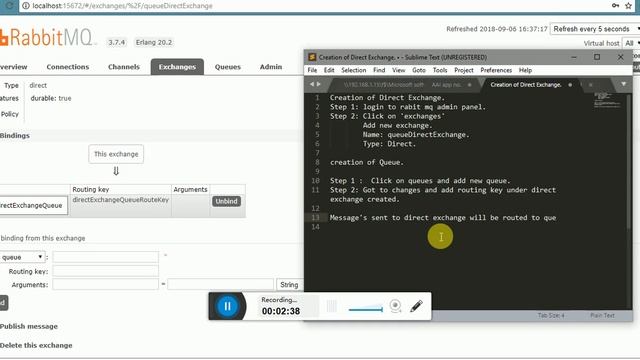Switch to the Microsoft soft file tab

pyautogui.click(x=383, y=85)
